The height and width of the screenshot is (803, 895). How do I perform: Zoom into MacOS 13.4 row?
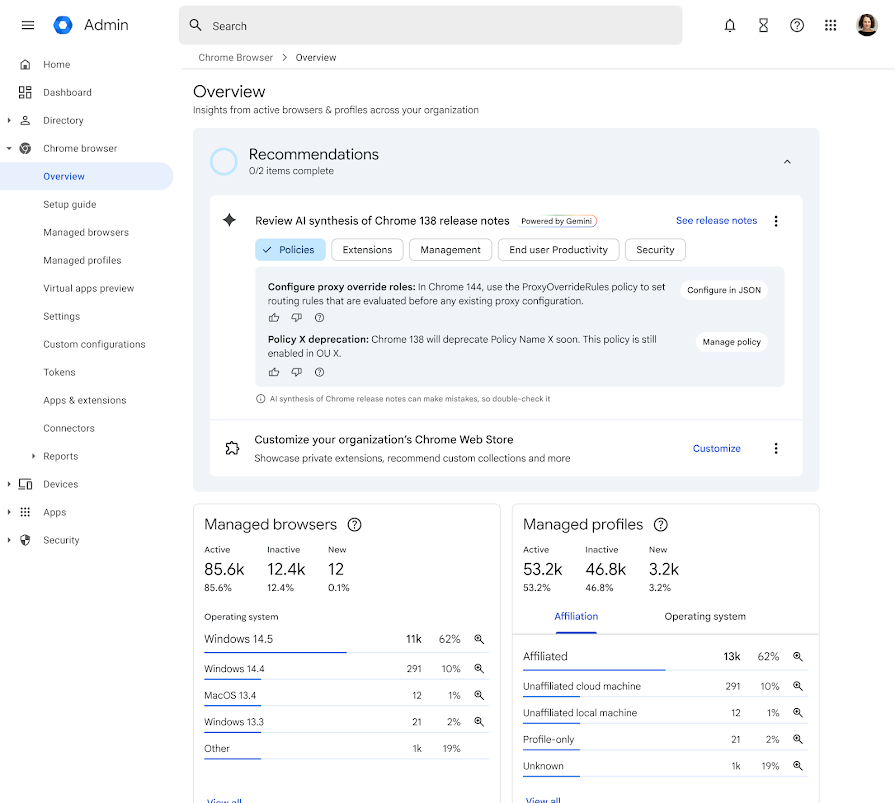click(x=479, y=695)
